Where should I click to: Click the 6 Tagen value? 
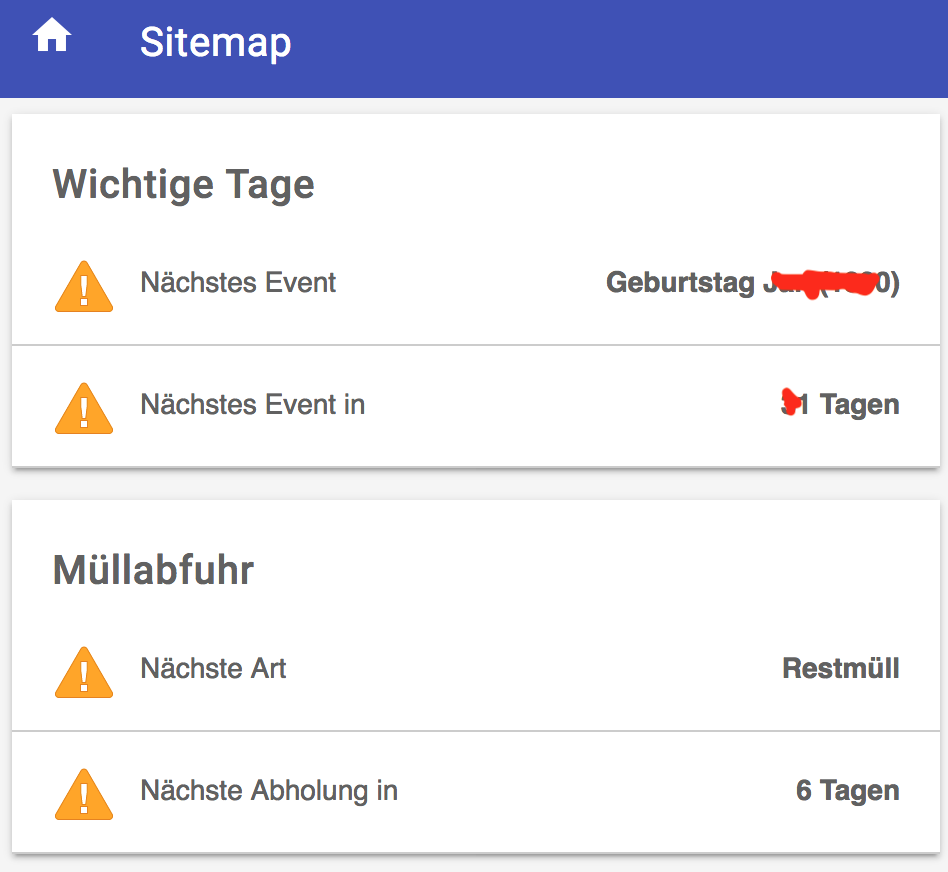pyautogui.click(x=848, y=790)
